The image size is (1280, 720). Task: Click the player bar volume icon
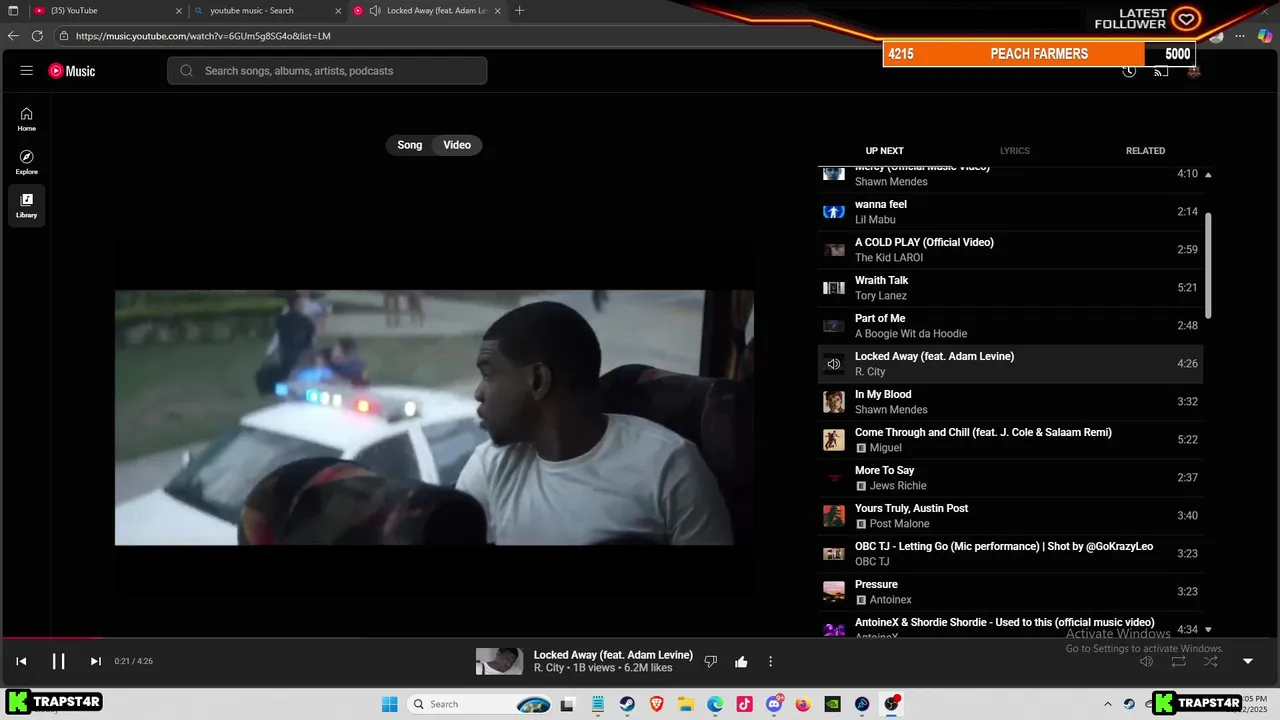(x=1147, y=661)
